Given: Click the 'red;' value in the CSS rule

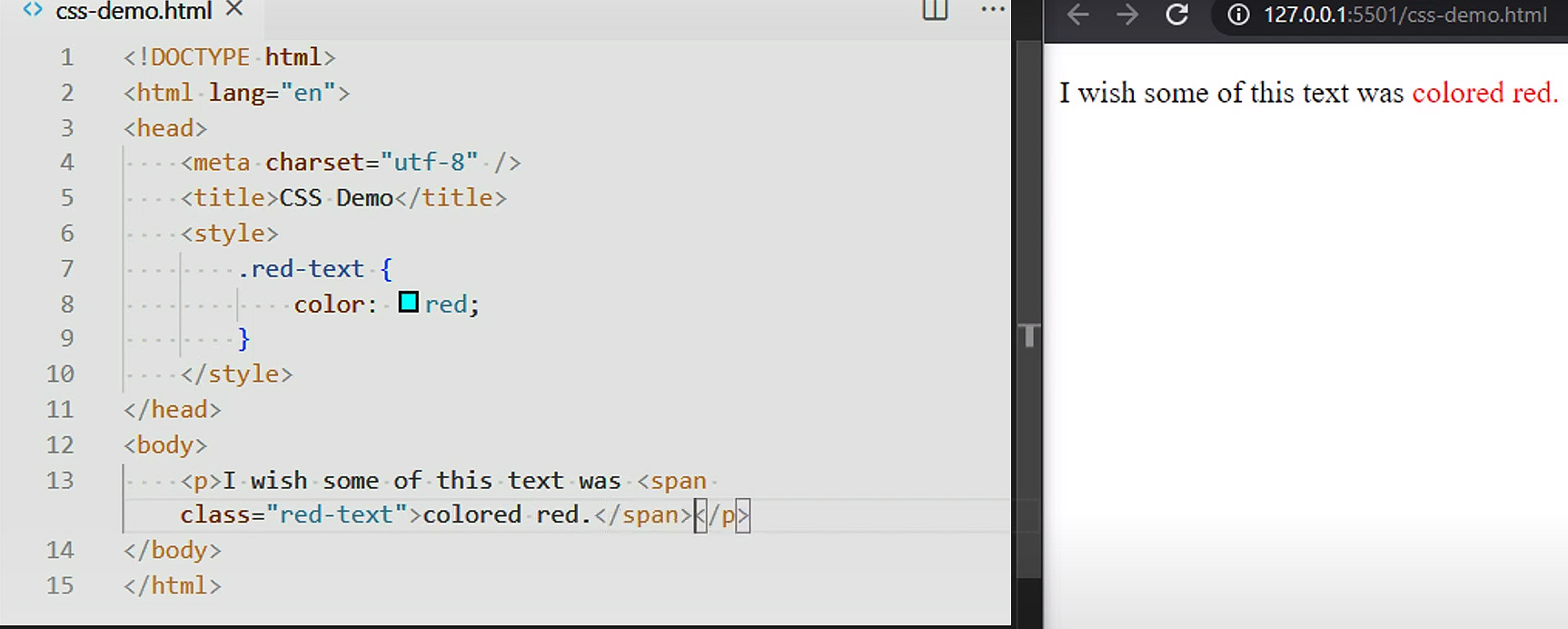Looking at the screenshot, I should 452,305.
